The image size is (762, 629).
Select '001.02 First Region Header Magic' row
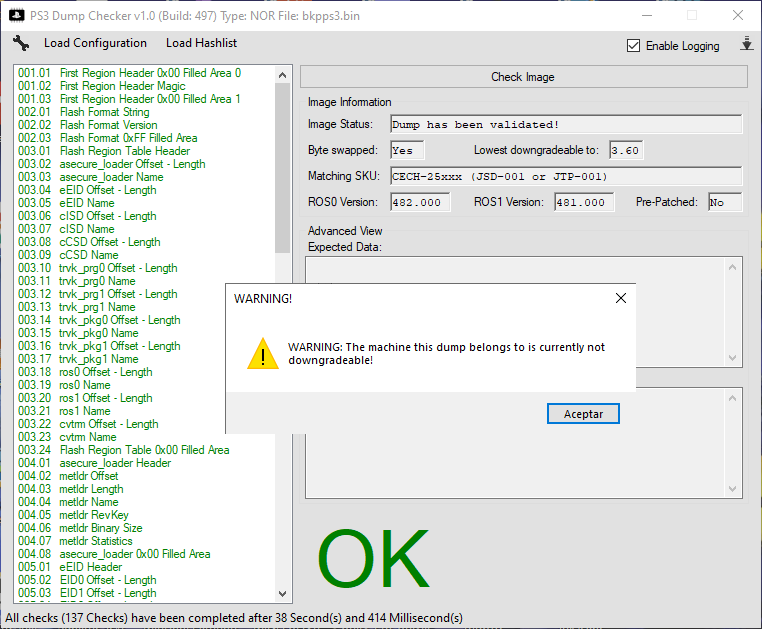click(x=102, y=86)
